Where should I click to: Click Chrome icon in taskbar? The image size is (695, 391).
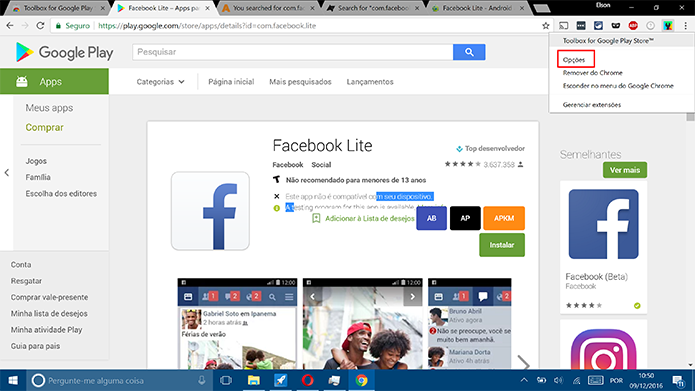click(361, 380)
